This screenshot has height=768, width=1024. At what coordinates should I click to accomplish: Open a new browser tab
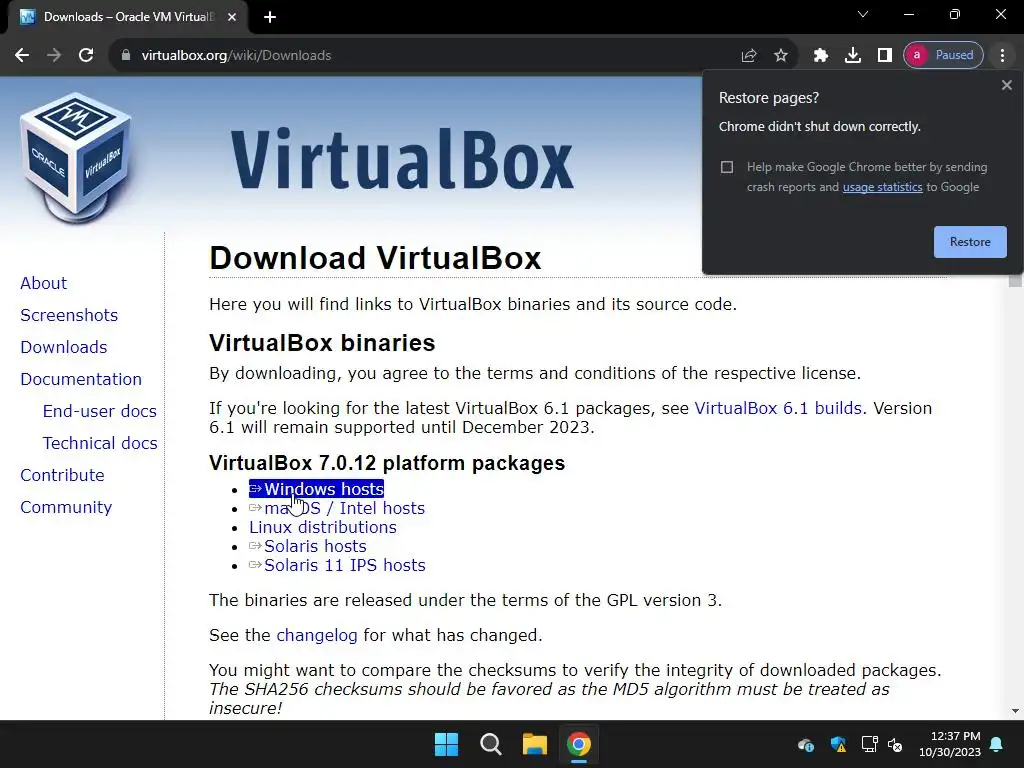click(270, 17)
